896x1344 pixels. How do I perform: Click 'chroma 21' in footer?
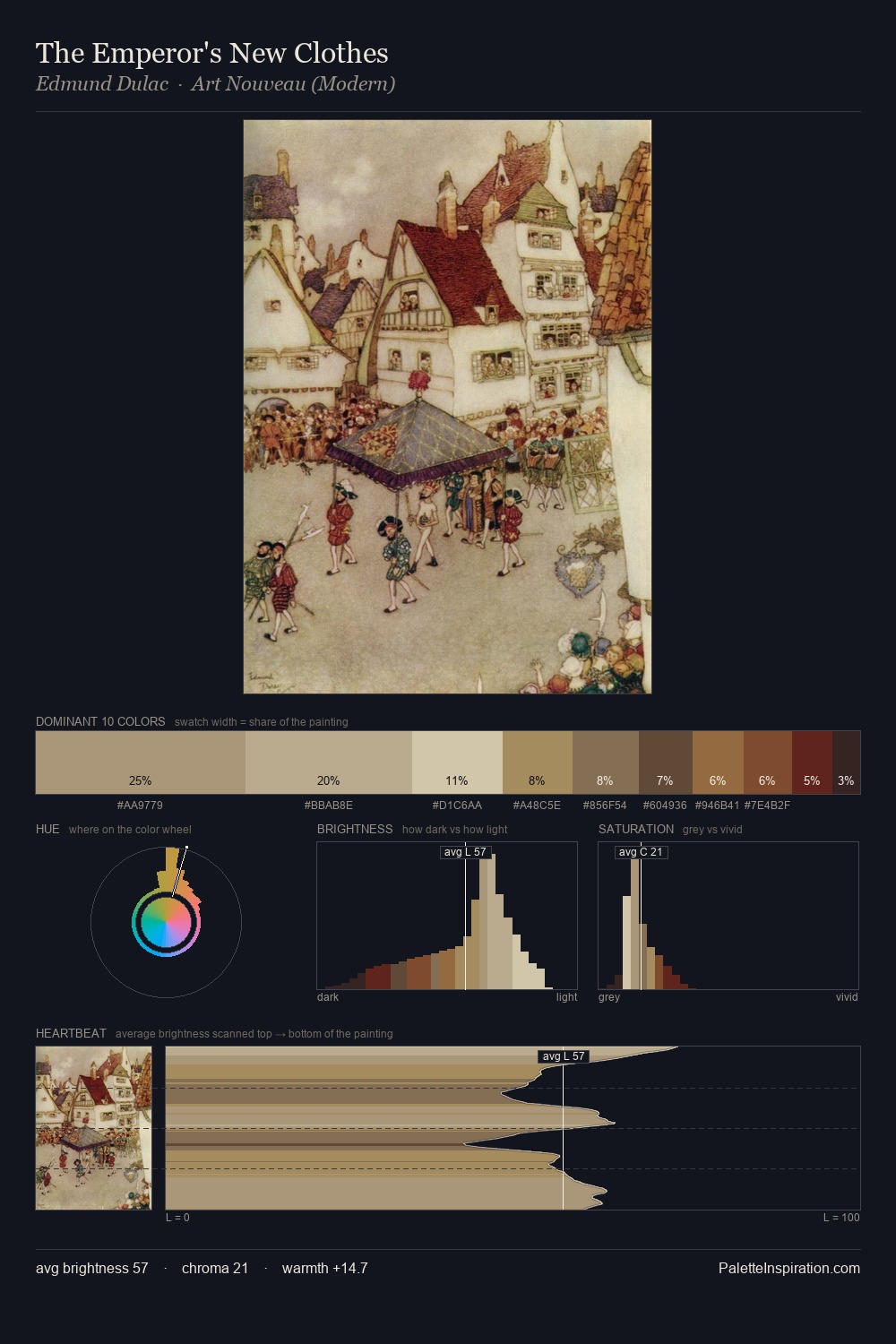(x=215, y=1268)
